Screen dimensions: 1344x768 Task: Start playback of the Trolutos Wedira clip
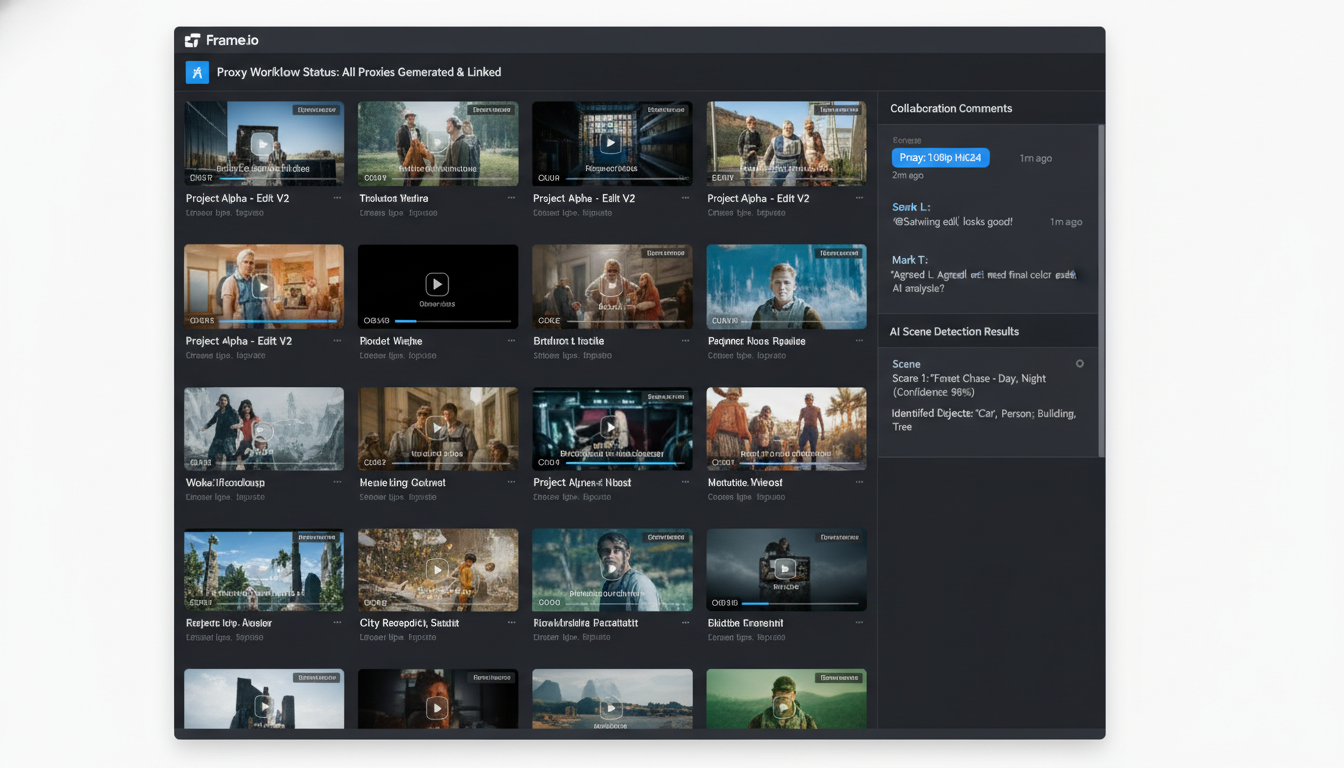pos(437,142)
